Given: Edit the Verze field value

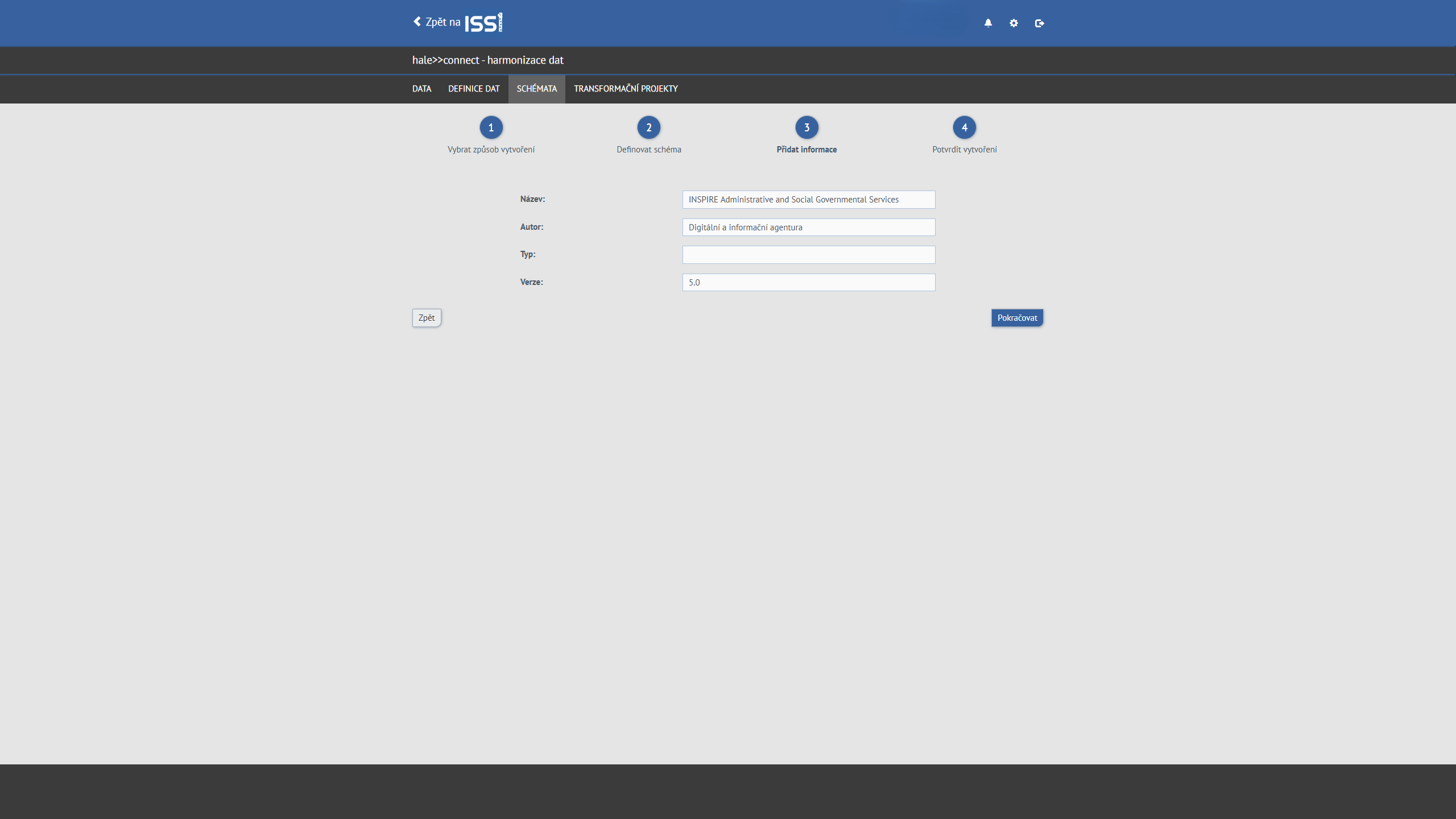Looking at the screenshot, I should 808,283.
